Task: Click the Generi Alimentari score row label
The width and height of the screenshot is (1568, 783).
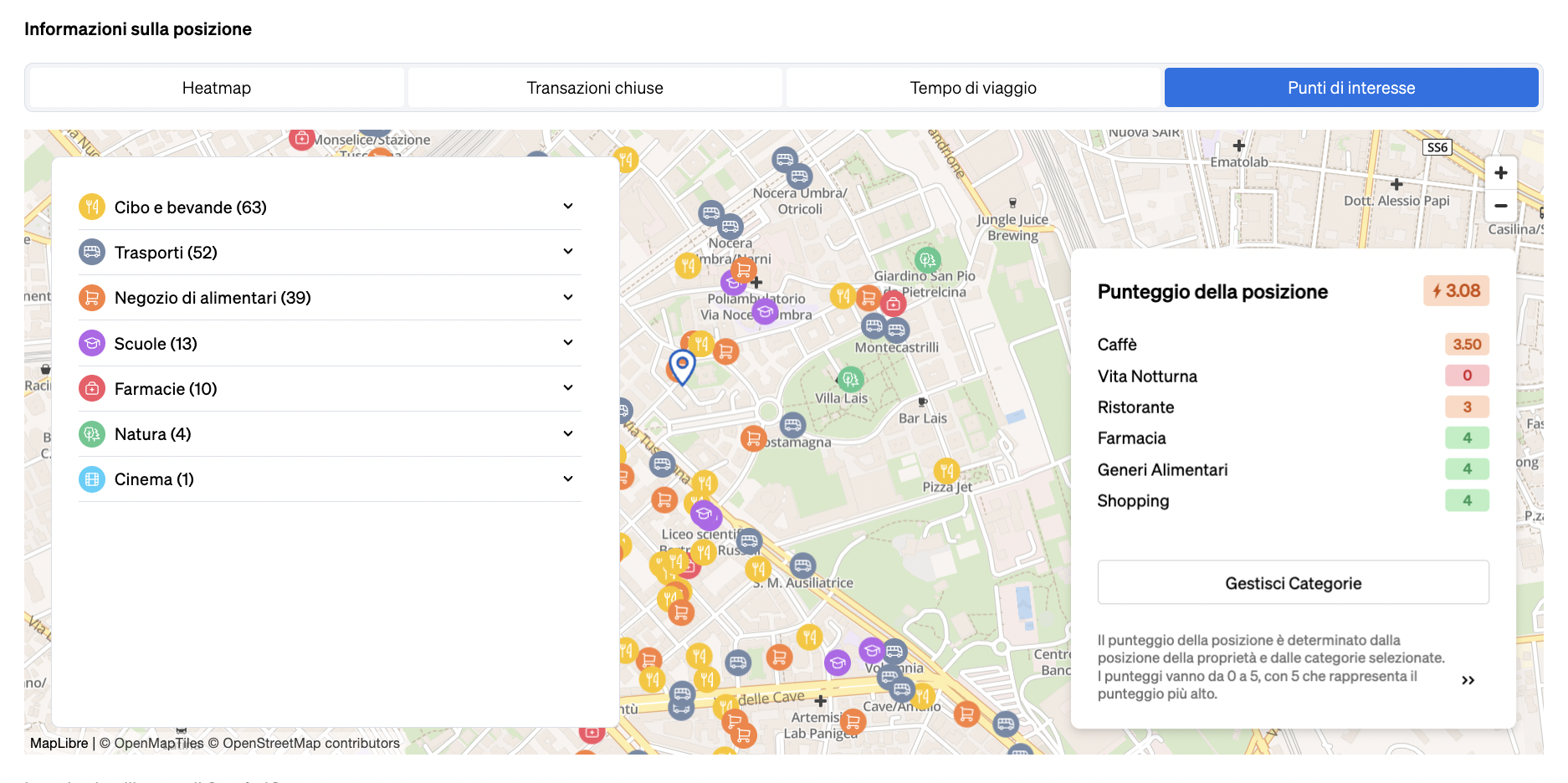Action: click(1162, 469)
